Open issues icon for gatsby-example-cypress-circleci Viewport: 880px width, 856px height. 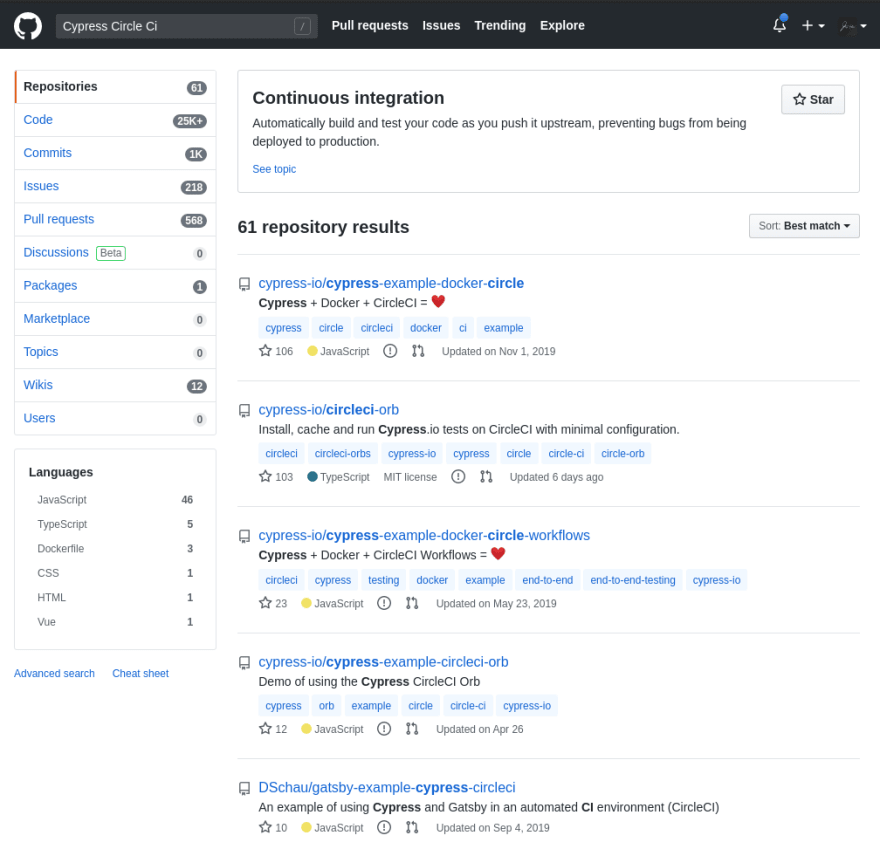pyautogui.click(x=384, y=827)
